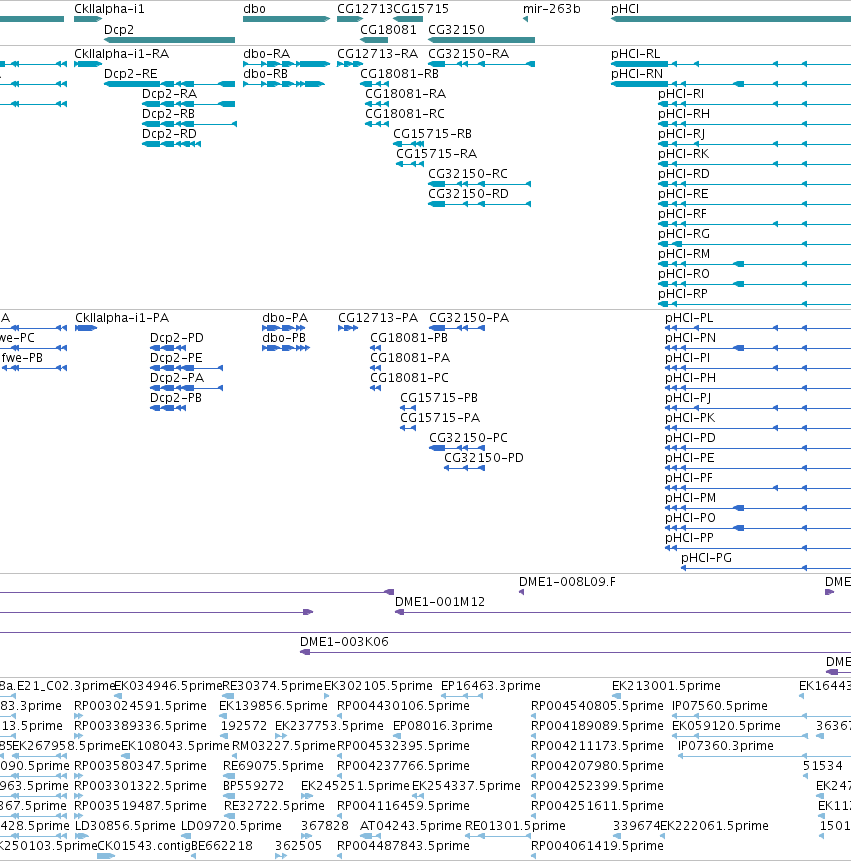
Task: Click EST RP004061419.5prime
Action: (x=597, y=846)
